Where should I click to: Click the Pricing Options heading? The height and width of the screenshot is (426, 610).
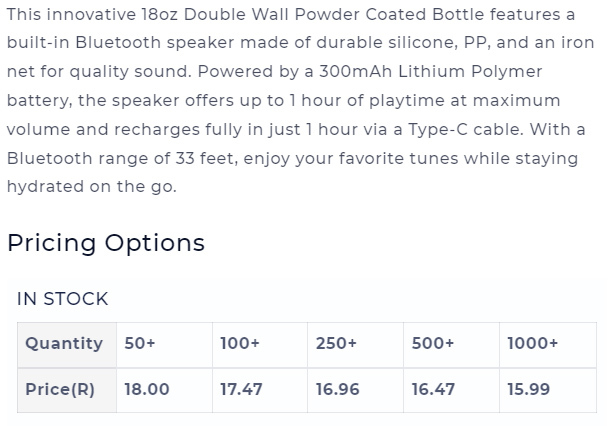pos(106,244)
